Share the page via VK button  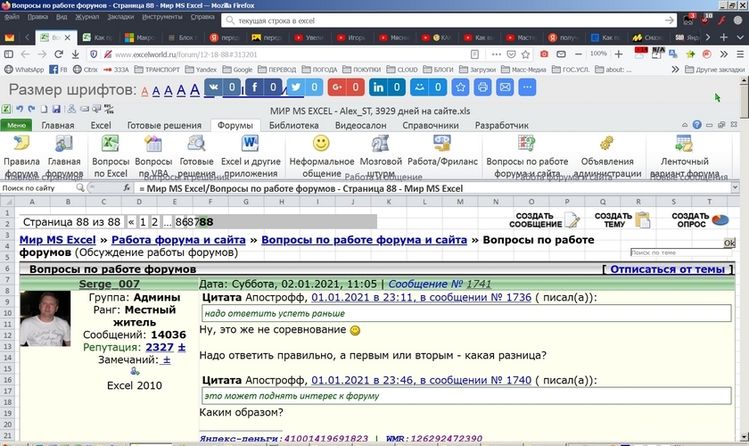click(x=223, y=87)
